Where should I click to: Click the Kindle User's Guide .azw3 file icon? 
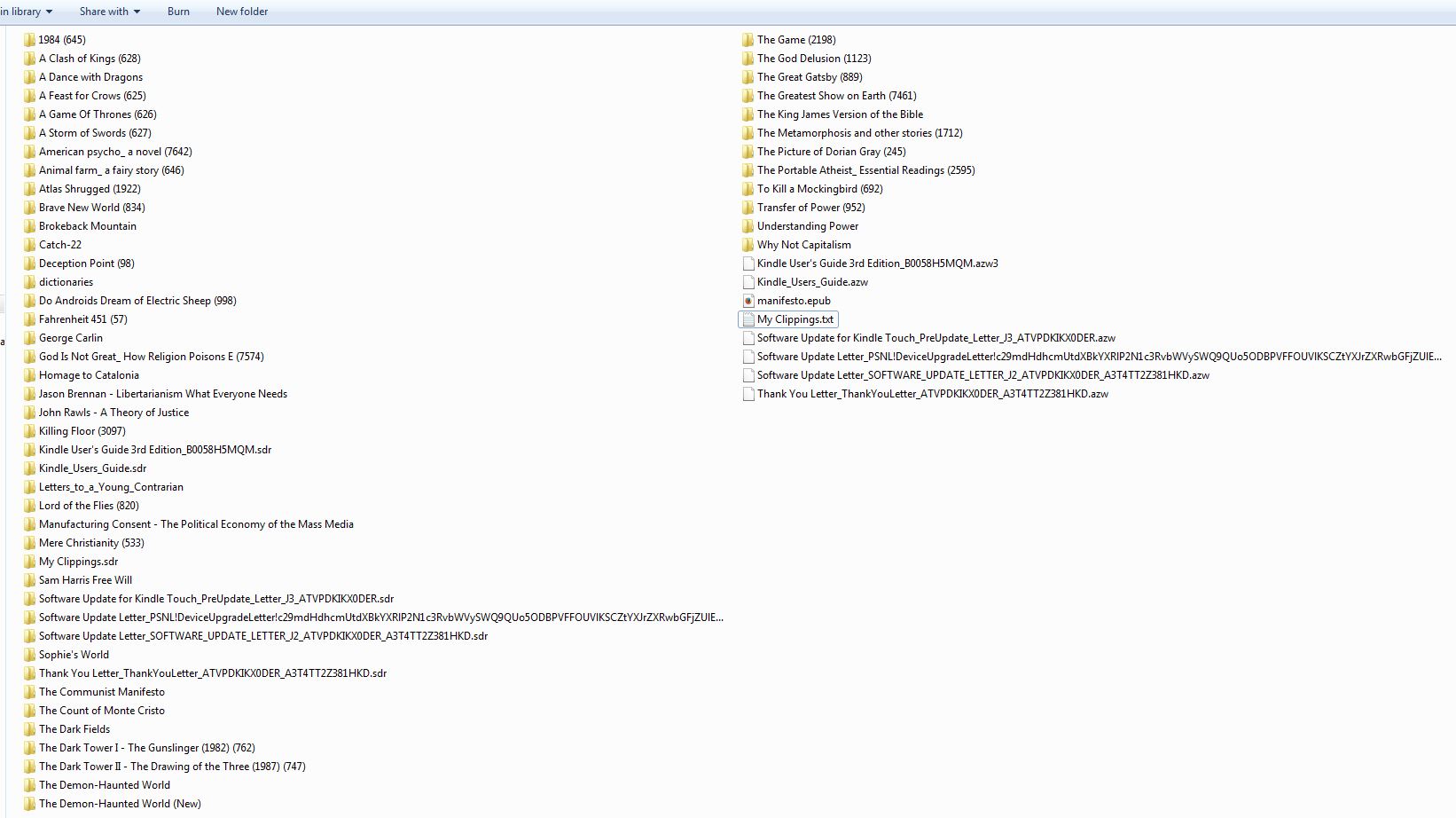pos(748,263)
